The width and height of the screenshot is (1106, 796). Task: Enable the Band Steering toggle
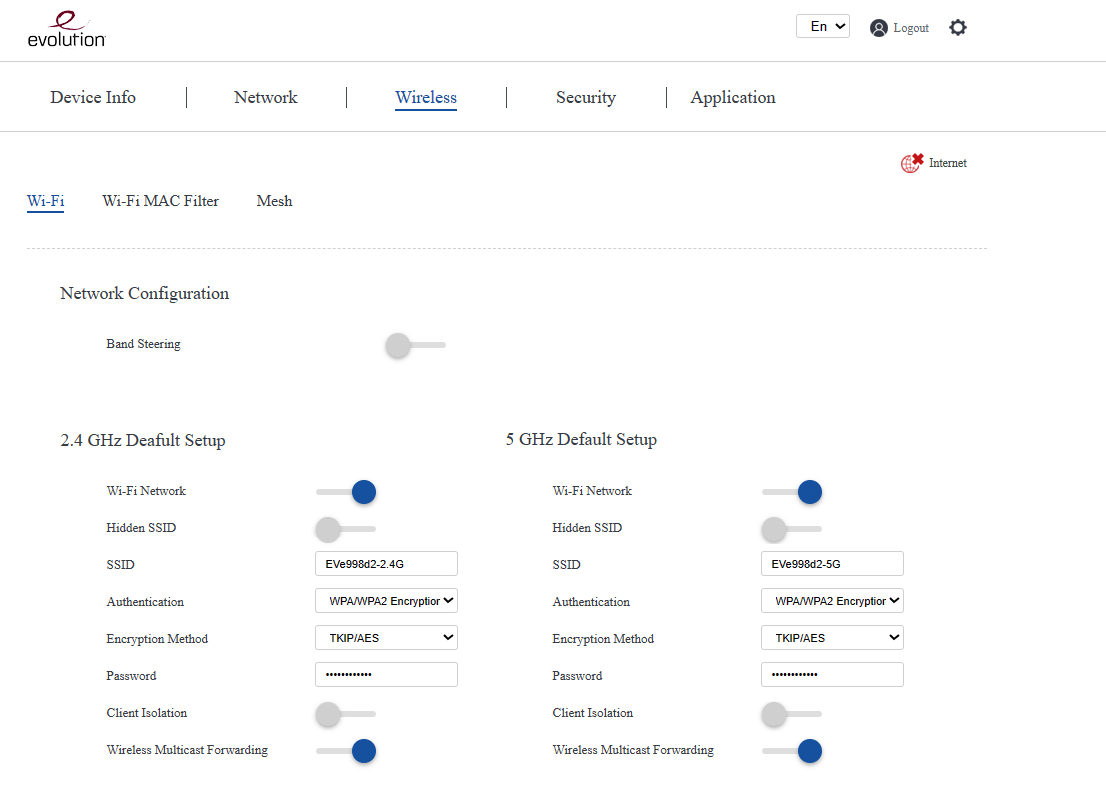coord(415,345)
